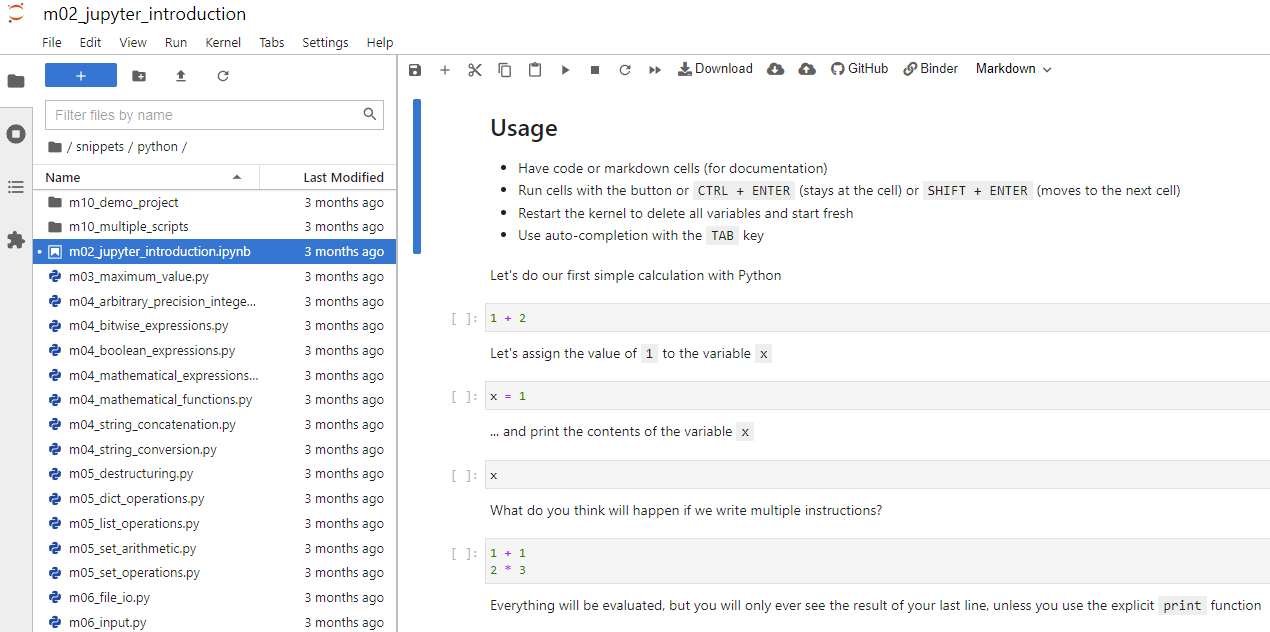The height and width of the screenshot is (632, 1270).
Task: Toggle sort order on the Name column
Action: (62, 177)
